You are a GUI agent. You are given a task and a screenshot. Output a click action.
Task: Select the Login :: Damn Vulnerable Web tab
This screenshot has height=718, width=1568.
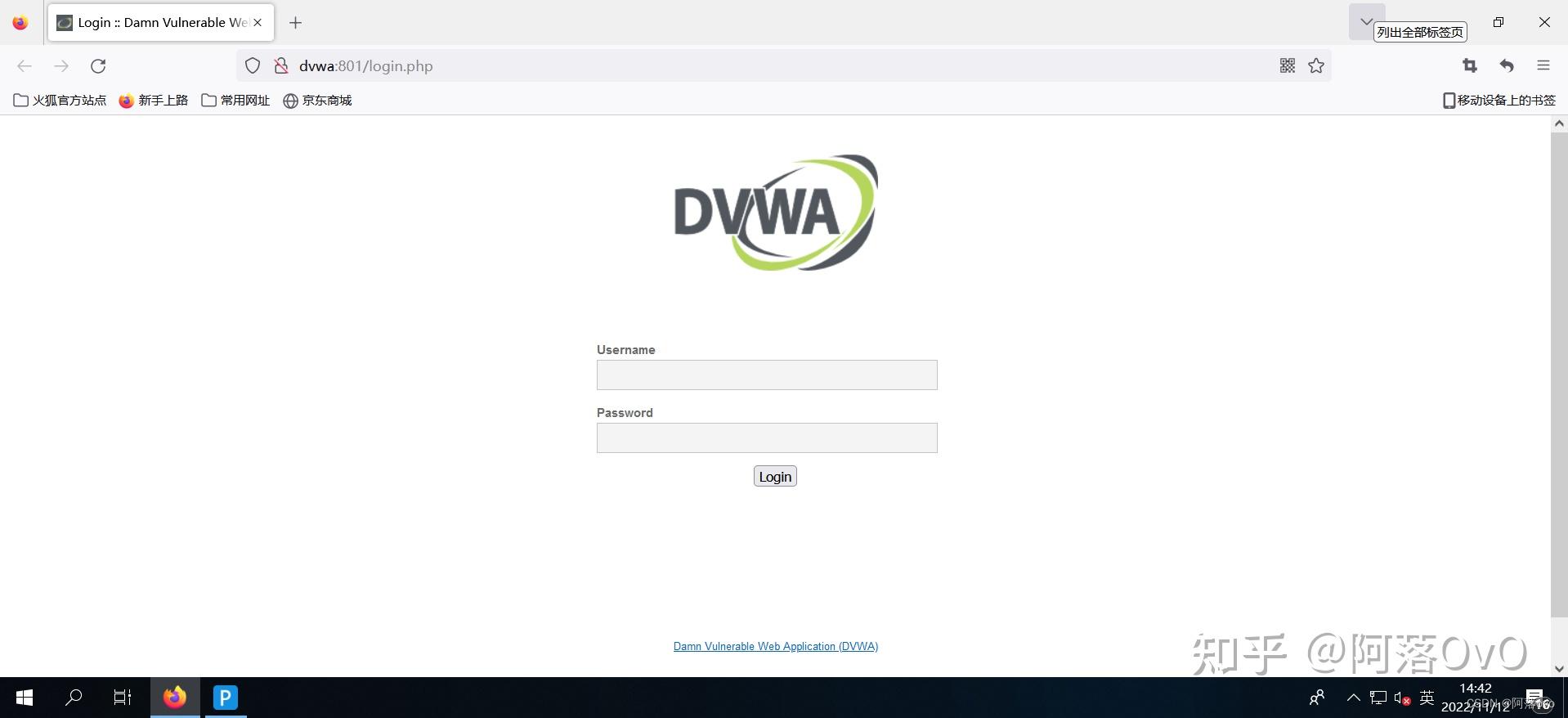click(161, 22)
